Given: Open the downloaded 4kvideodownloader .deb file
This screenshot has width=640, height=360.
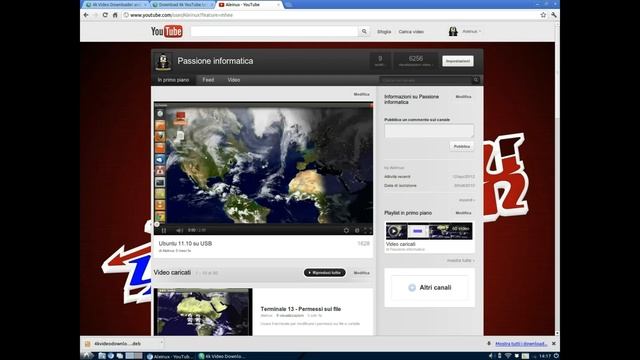Looking at the screenshot, I should tap(117, 344).
